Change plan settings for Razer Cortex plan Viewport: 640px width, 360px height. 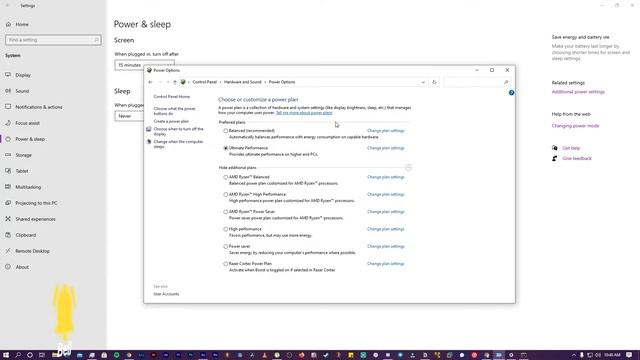point(386,264)
